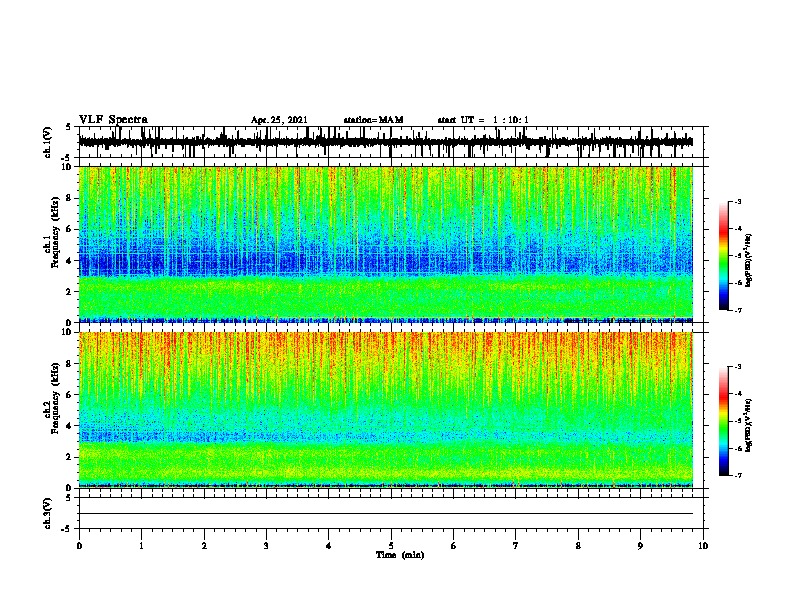Click time axis tick label "6"
This screenshot has width=792, height=612.
(454, 546)
